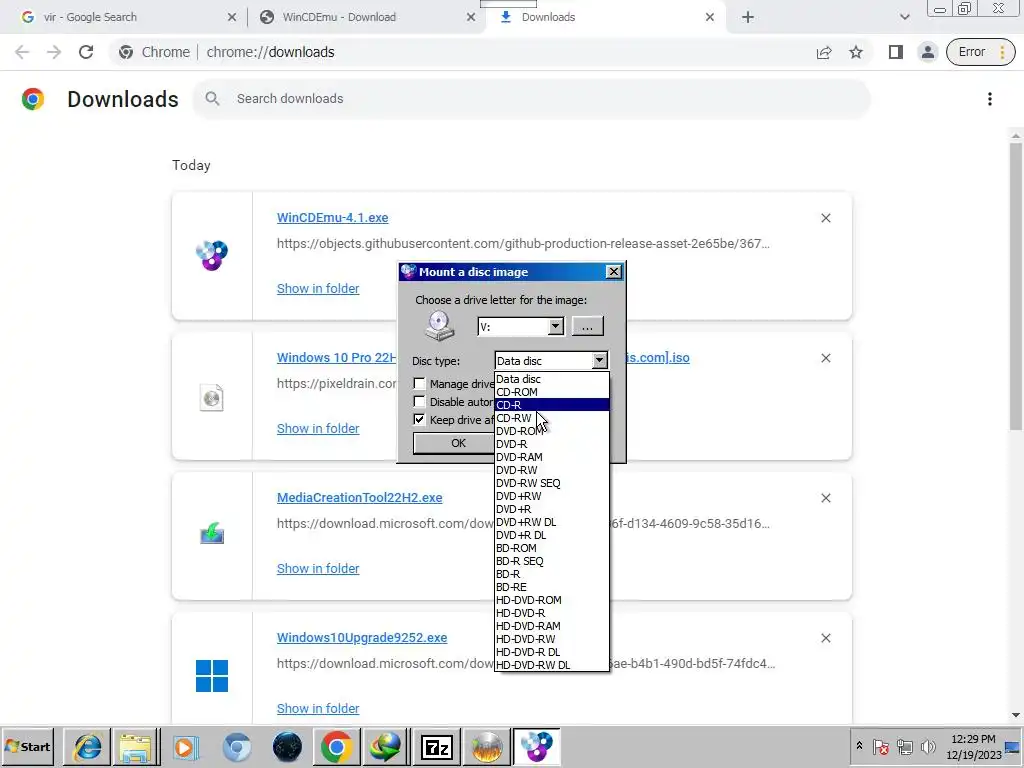Viewport: 1024px width, 768px height.
Task: Uncheck the Keep drive after restart checkbox
Action: [420, 420]
